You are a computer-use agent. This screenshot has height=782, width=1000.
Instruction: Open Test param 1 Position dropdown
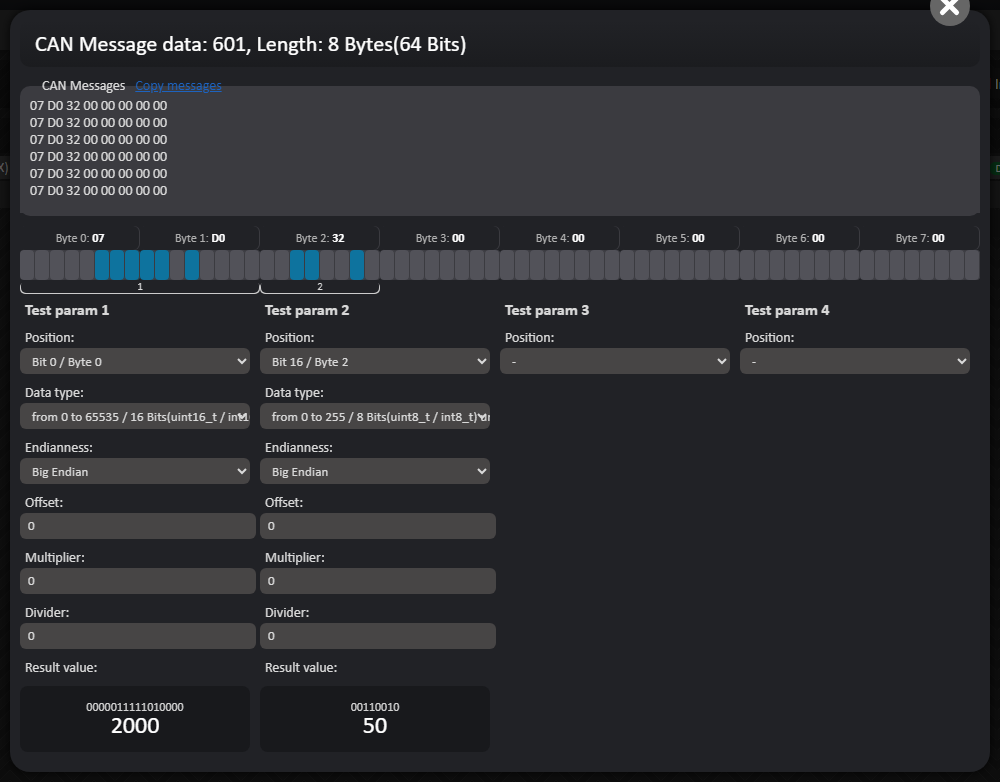[x=135, y=361]
